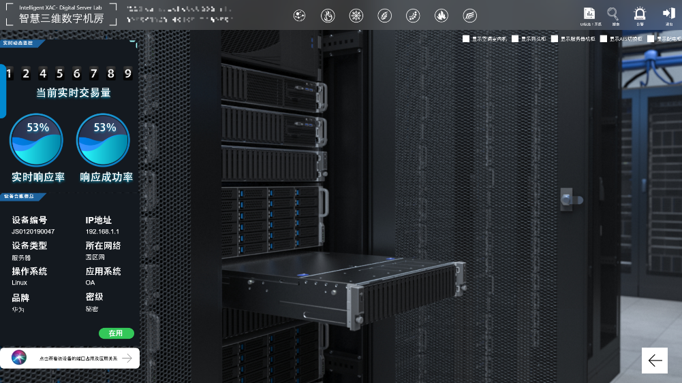Select the wing airflow circular icon

469,16
